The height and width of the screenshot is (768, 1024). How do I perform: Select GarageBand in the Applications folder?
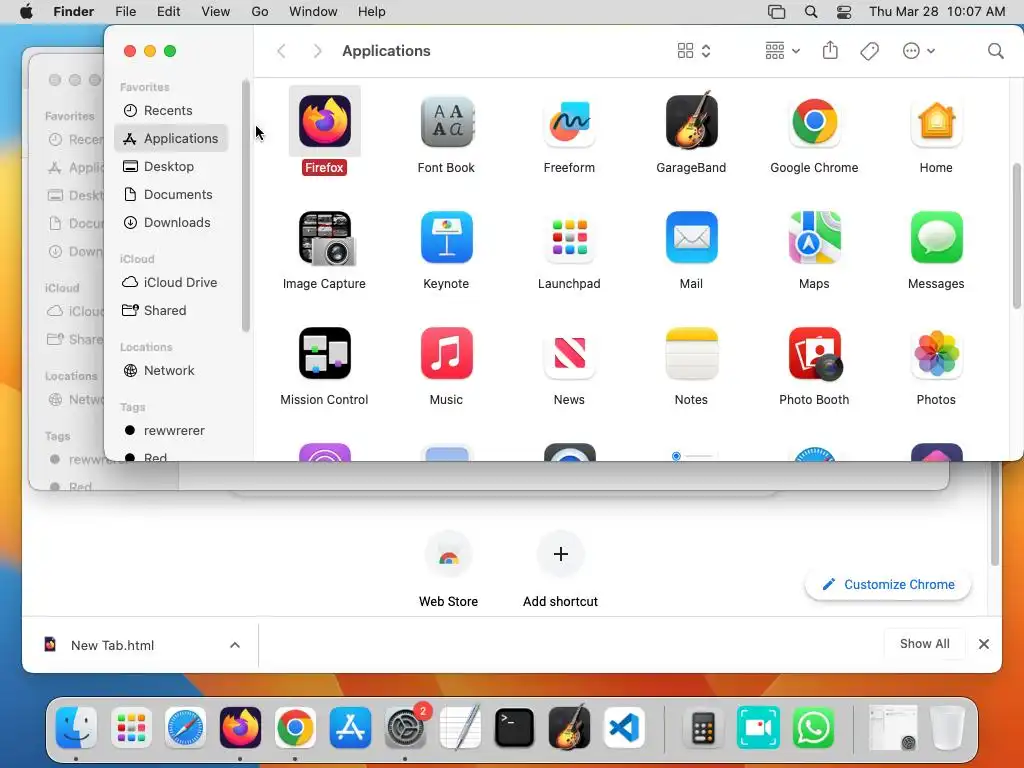click(692, 120)
